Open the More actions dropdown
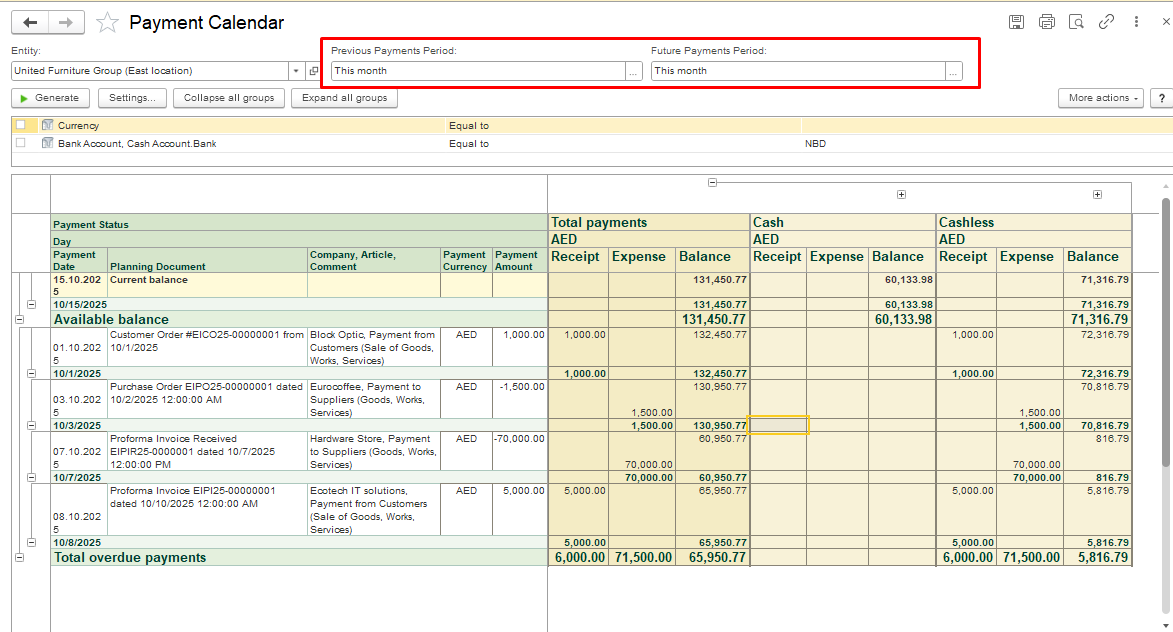The image size is (1173, 632). (x=1100, y=98)
